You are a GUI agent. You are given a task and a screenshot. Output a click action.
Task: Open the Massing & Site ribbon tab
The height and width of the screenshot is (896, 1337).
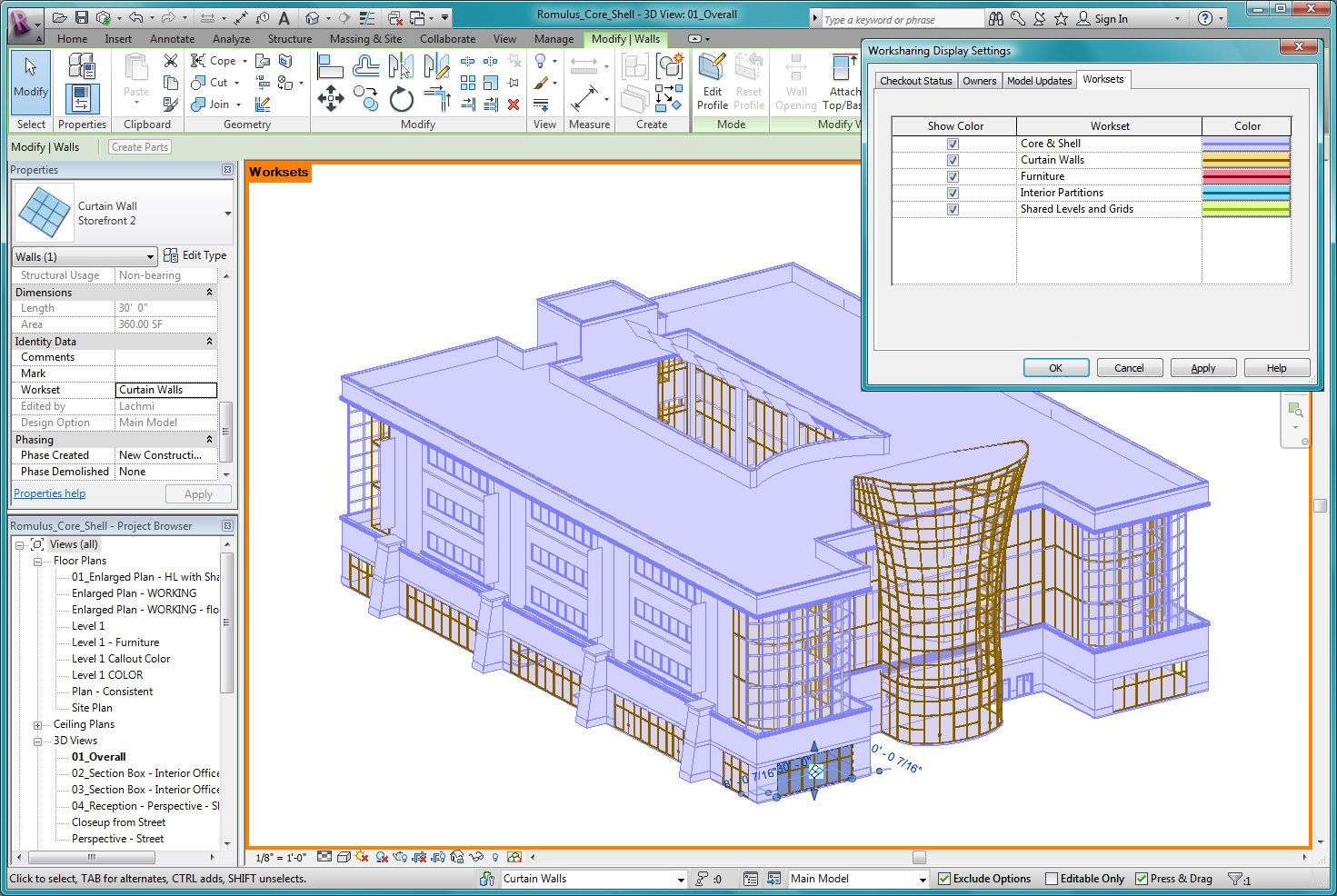(x=365, y=39)
